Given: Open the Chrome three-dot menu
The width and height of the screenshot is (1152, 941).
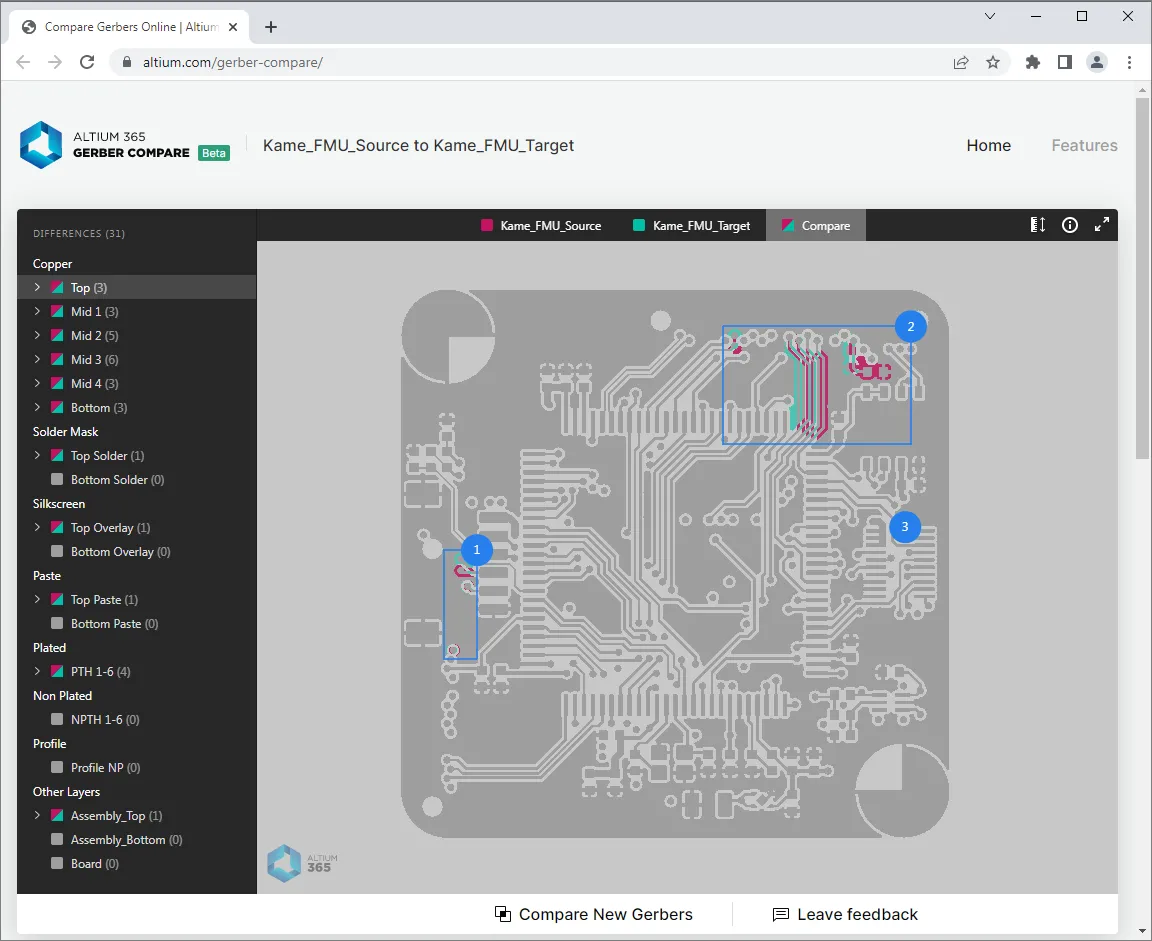Looking at the screenshot, I should [x=1129, y=62].
